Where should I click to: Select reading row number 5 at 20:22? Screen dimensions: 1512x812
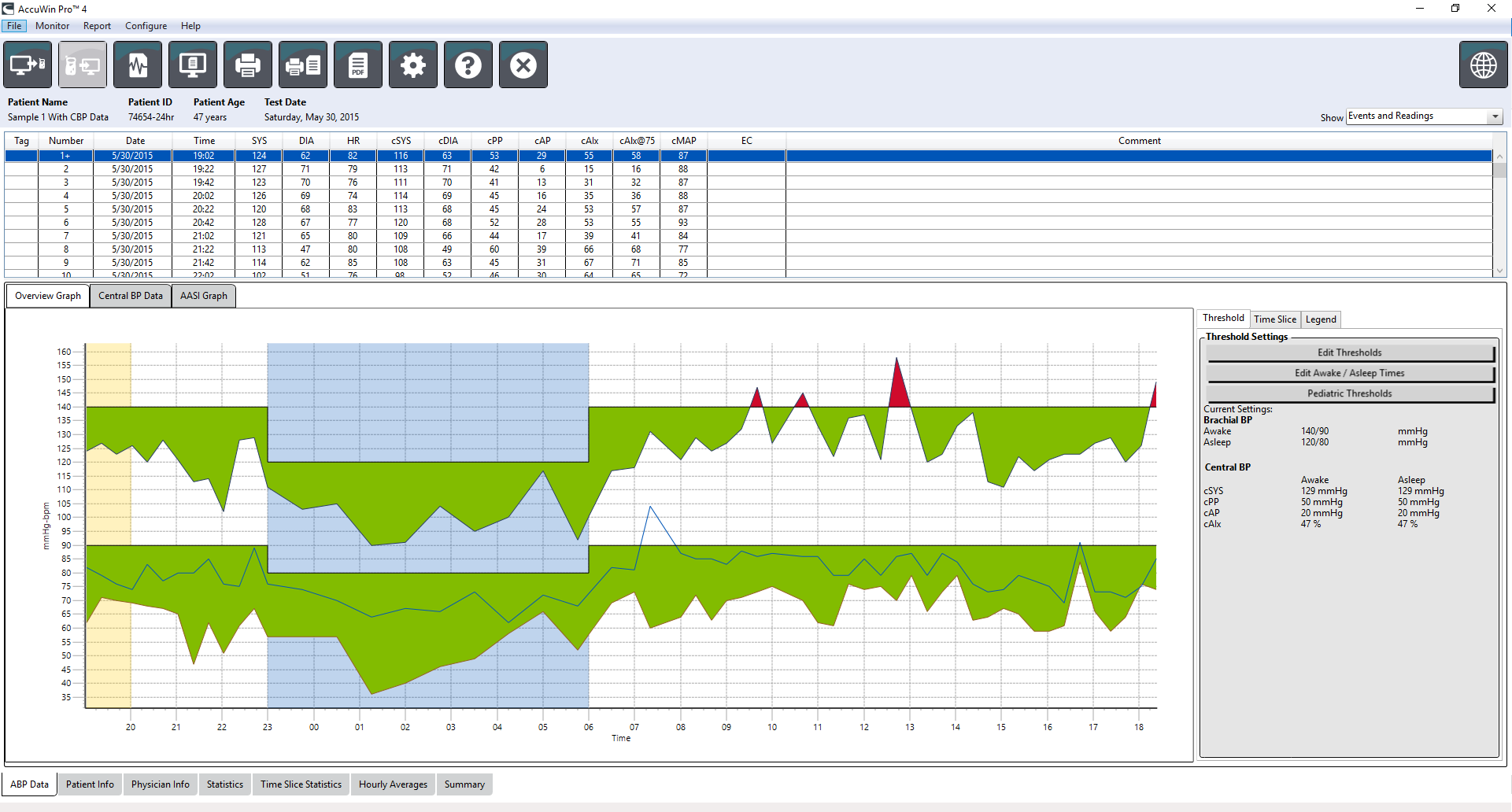pyautogui.click(x=749, y=209)
